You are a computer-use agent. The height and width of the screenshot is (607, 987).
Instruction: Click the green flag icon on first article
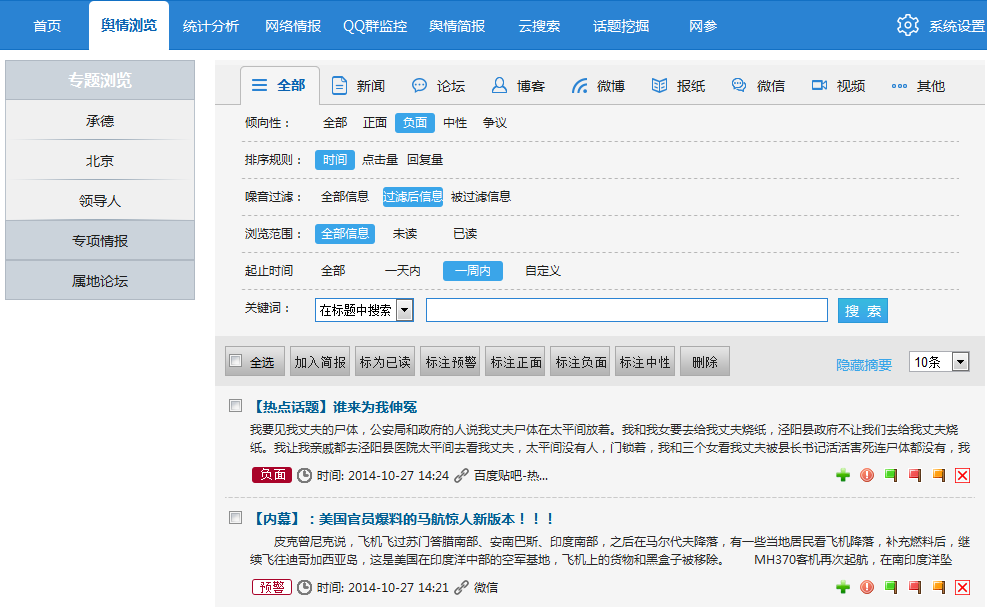[x=891, y=476]
